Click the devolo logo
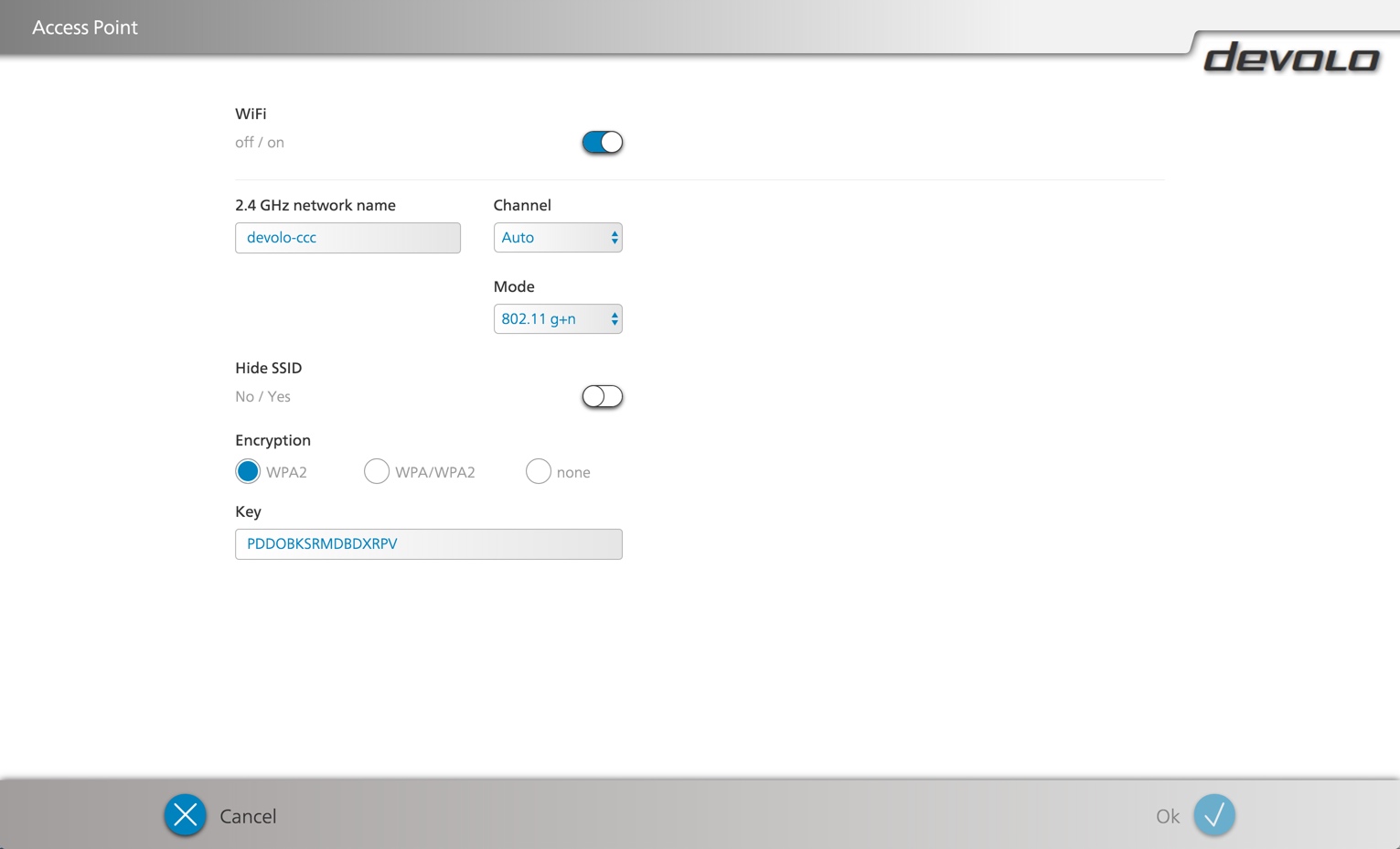 [x=1290, y=58]
